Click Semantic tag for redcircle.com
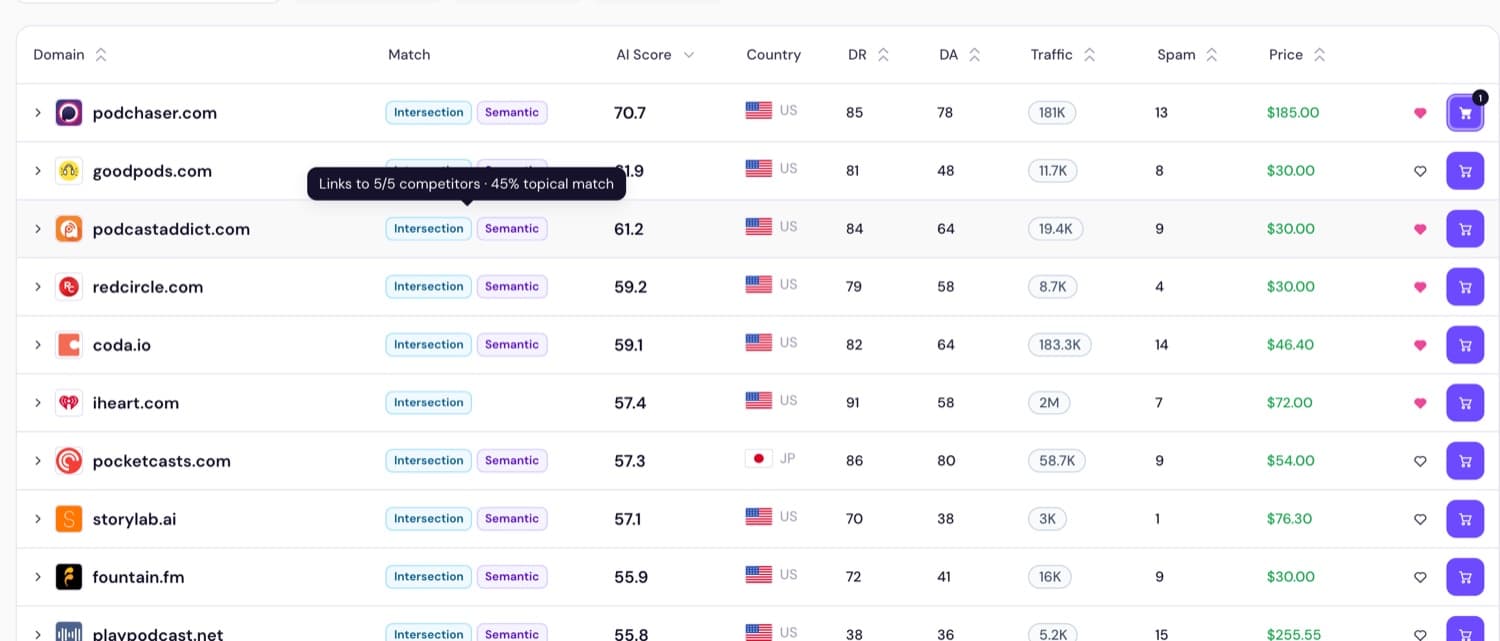This screenshot has height=641, width=1500. 512,287
